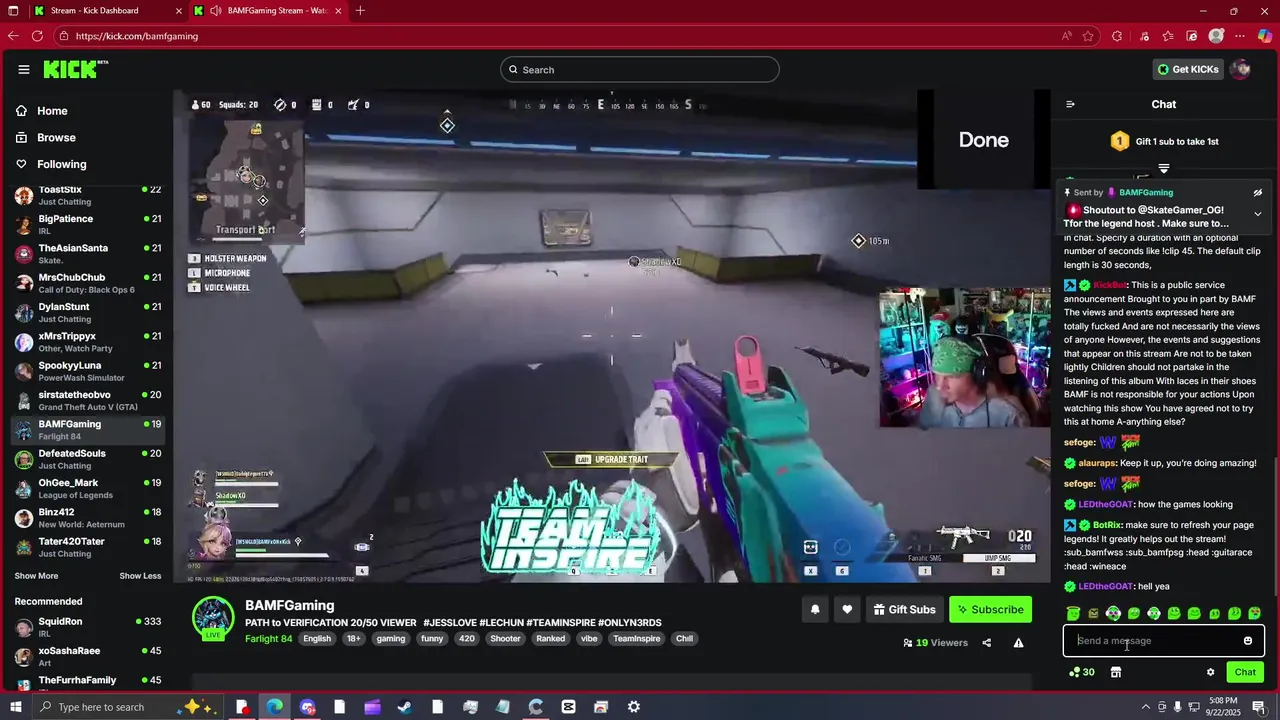Click the Kick logo
Screen dimensions: 1280x720
click(x=75, y=69)
